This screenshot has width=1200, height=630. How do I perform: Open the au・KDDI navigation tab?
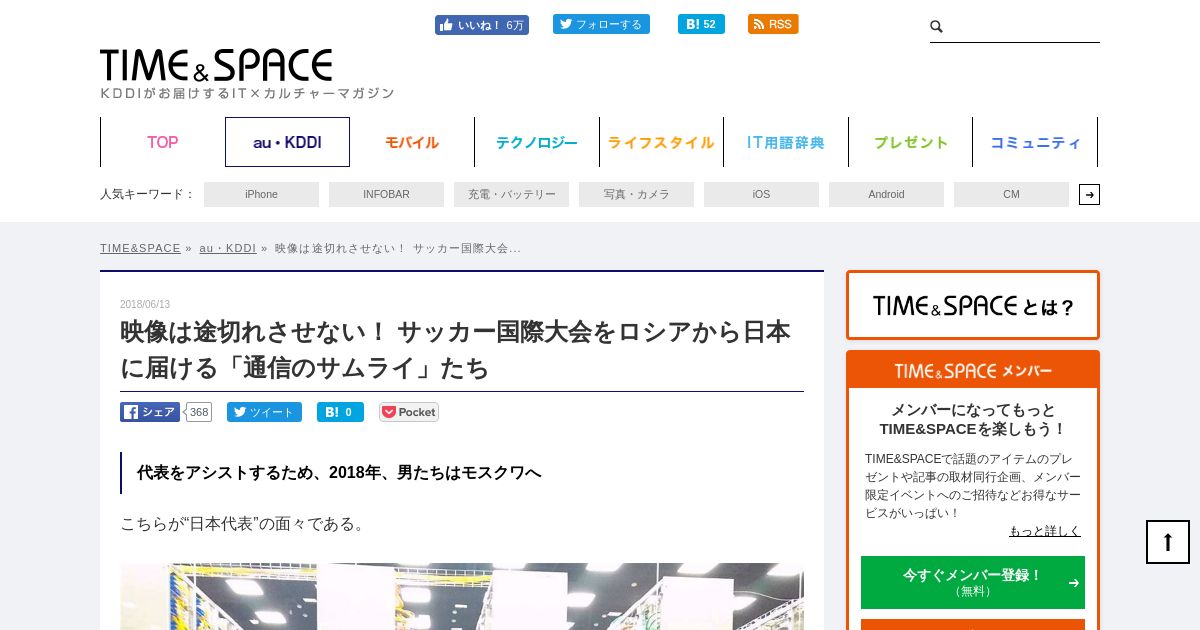click(287, 142)
